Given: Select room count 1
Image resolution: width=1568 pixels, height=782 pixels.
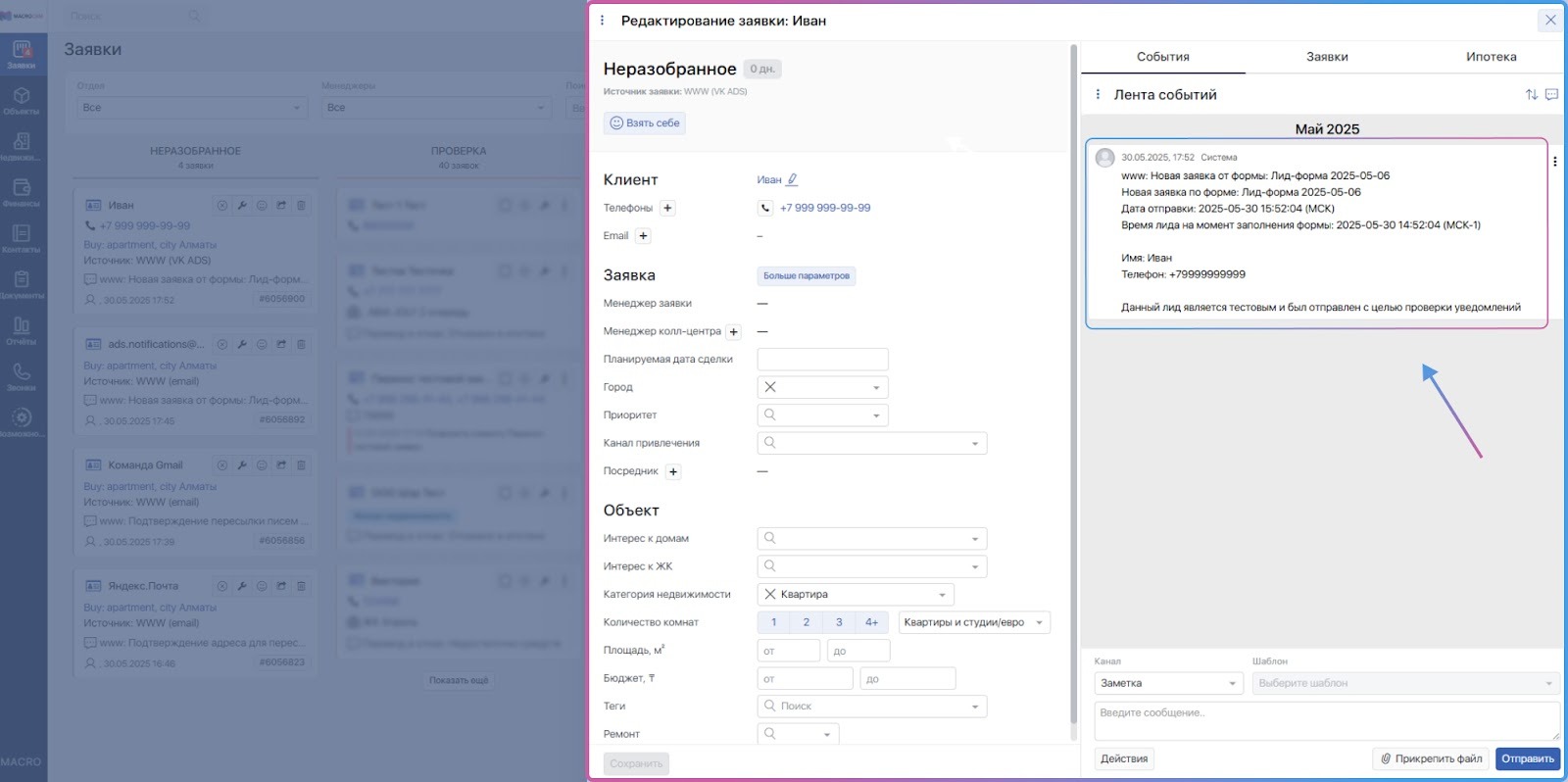Looking at the screenshot, I should pyautogui.click(x=773, y=622).
